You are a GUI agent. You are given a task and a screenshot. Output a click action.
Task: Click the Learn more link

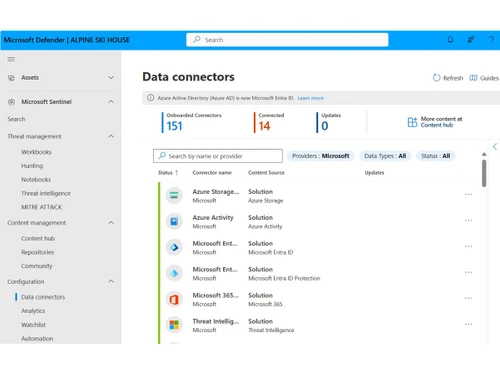point(310,98)
